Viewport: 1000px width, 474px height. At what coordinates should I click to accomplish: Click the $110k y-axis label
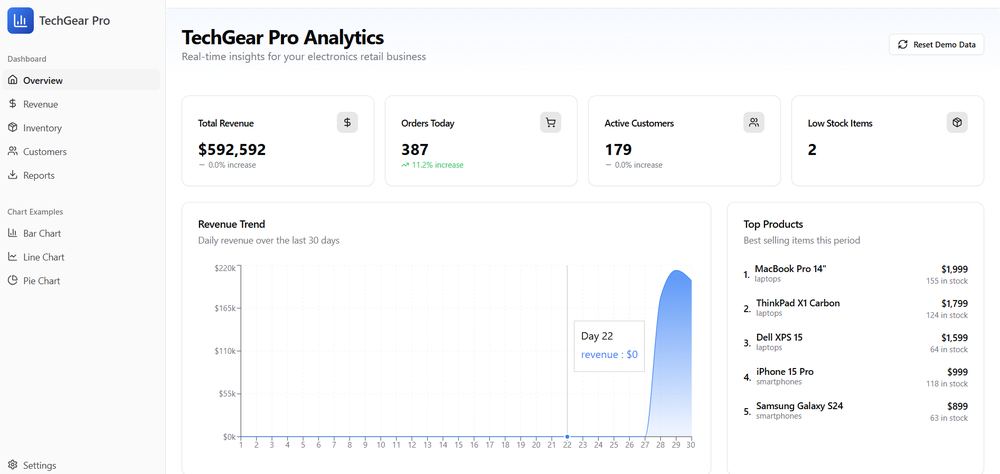226,351
